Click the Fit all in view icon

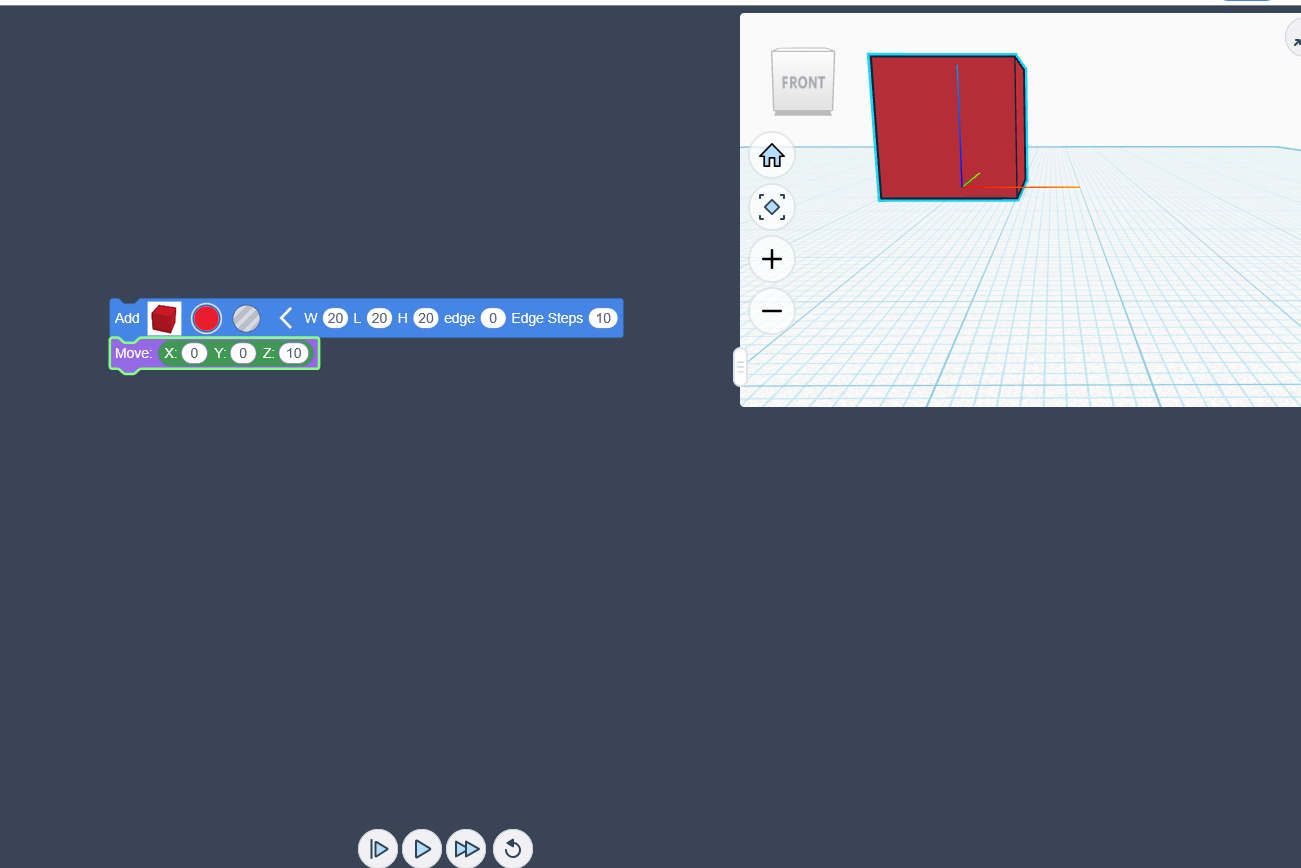click(771, 208)
